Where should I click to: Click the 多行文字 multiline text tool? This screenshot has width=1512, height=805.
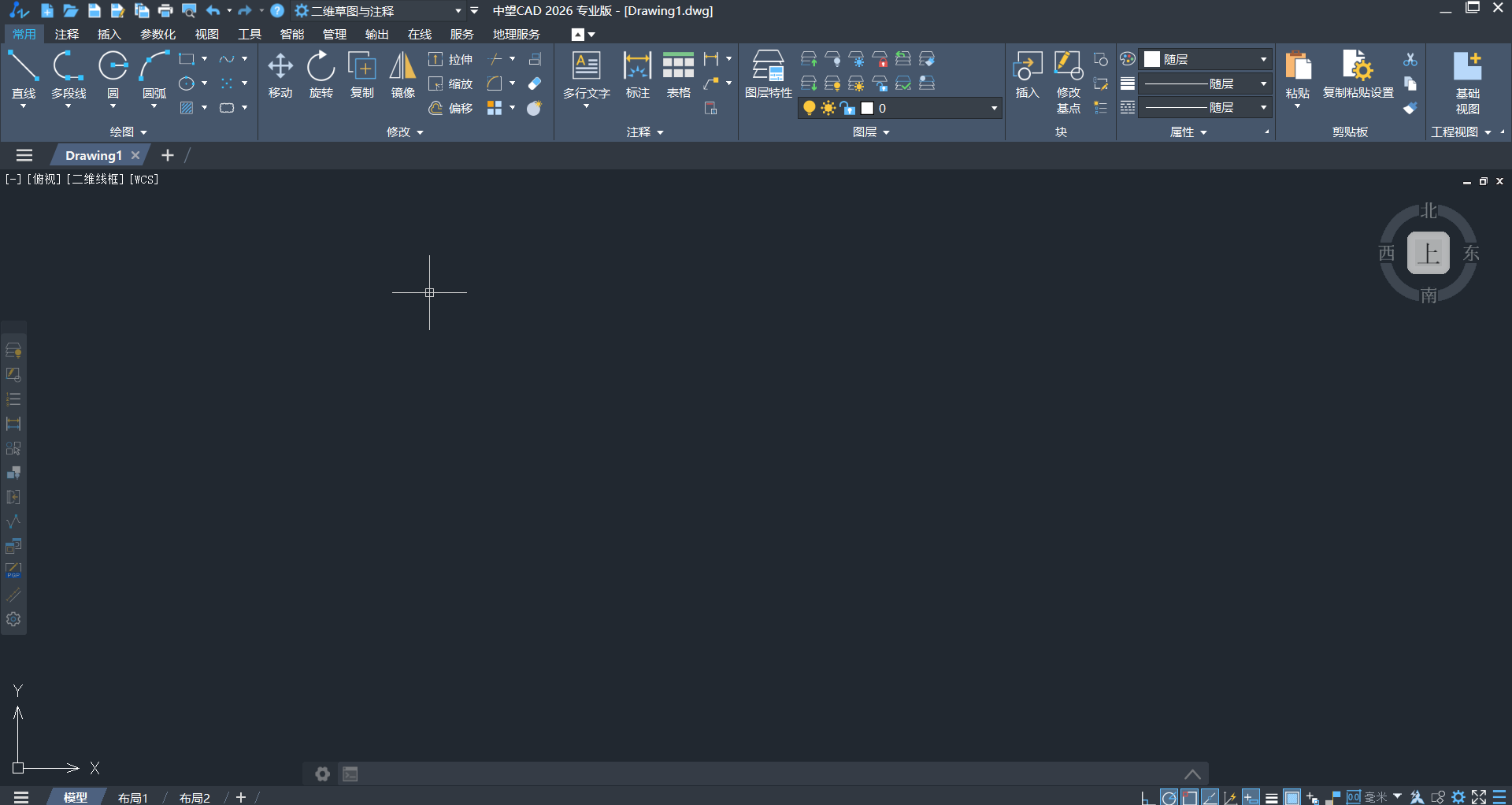586,74
